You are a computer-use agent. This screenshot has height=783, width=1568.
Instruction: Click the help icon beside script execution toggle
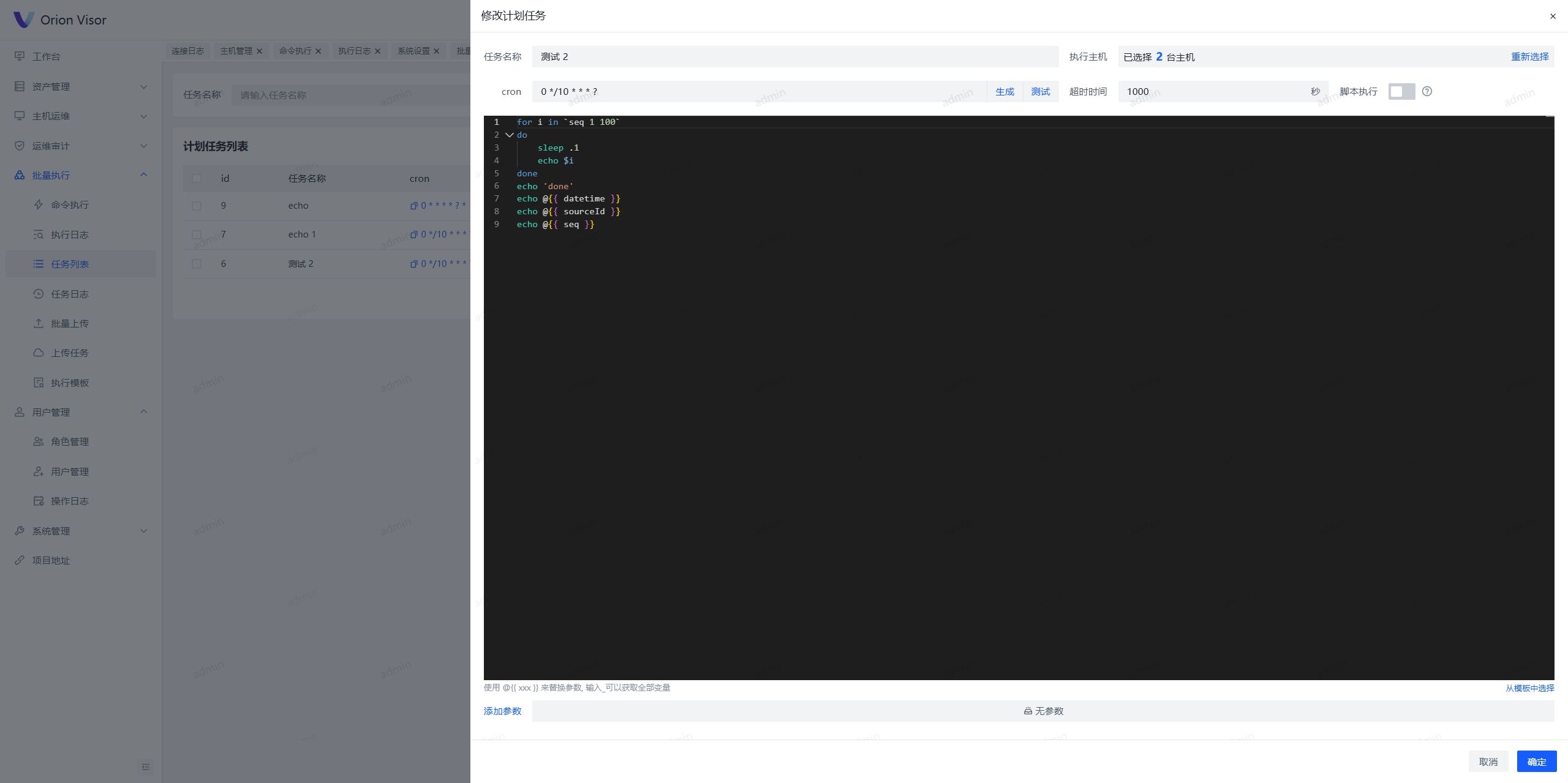click(1427, 91)
